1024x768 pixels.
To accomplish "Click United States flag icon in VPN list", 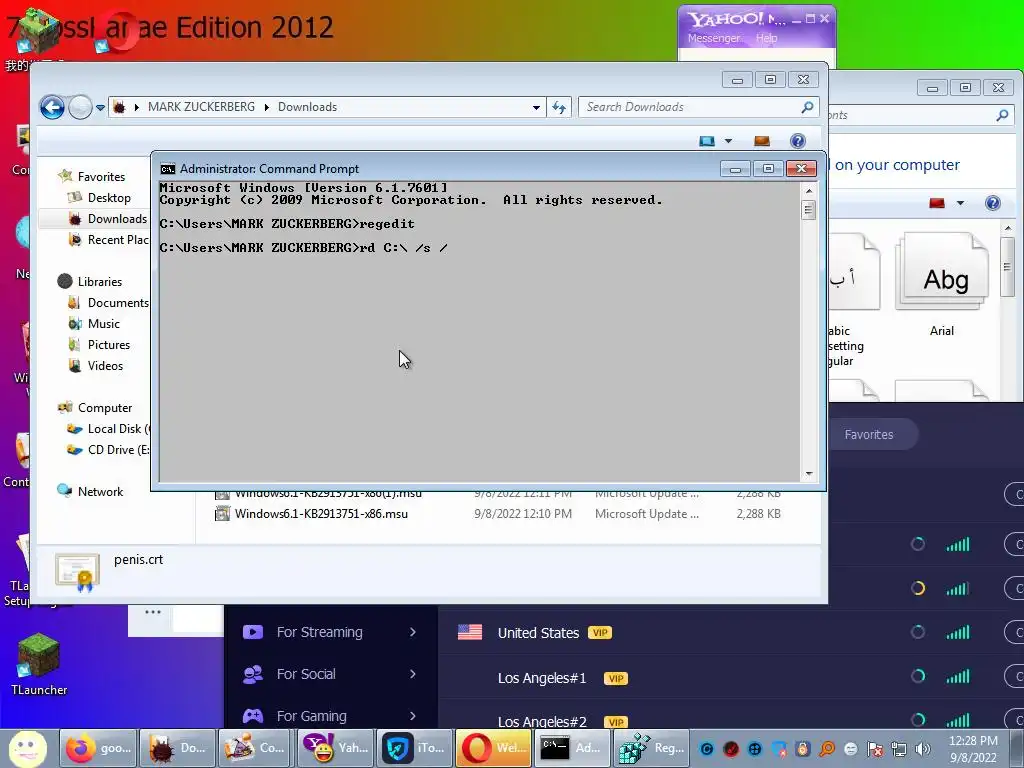I will pos(470,632).
